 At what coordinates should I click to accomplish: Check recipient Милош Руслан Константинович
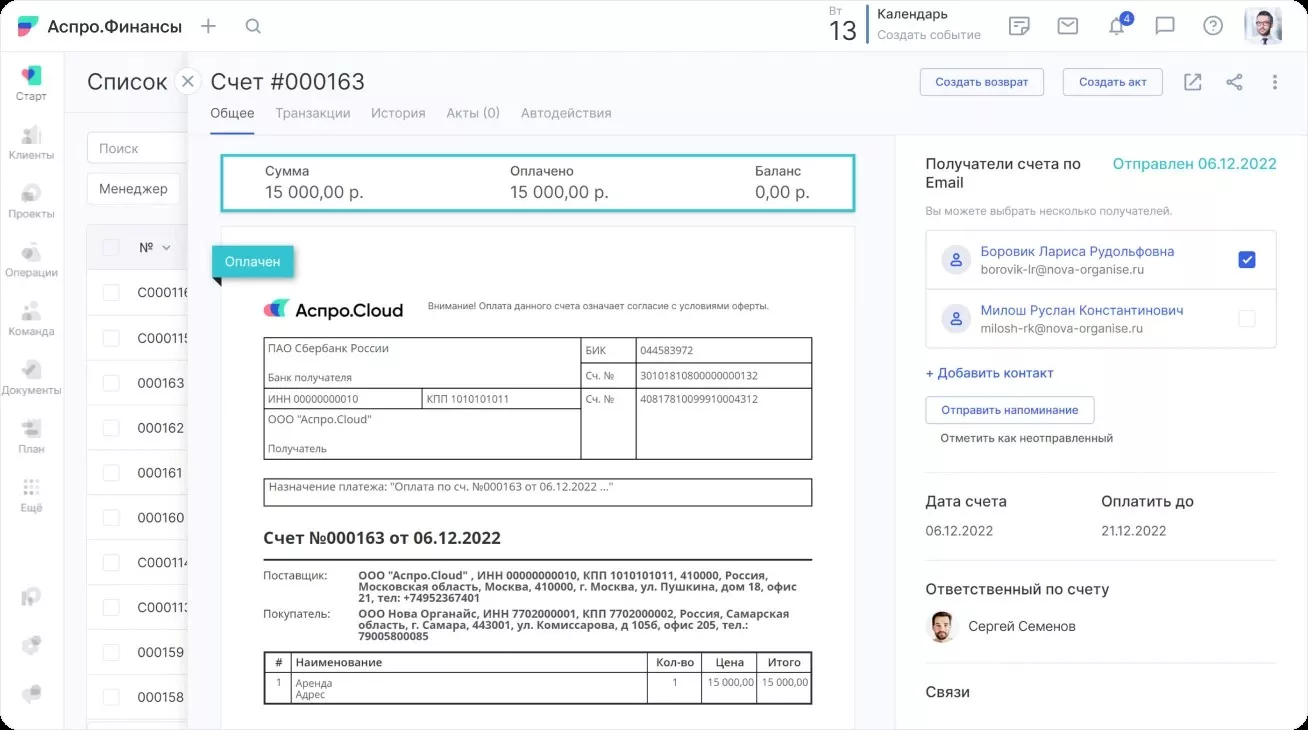[x=1246, y=319]
